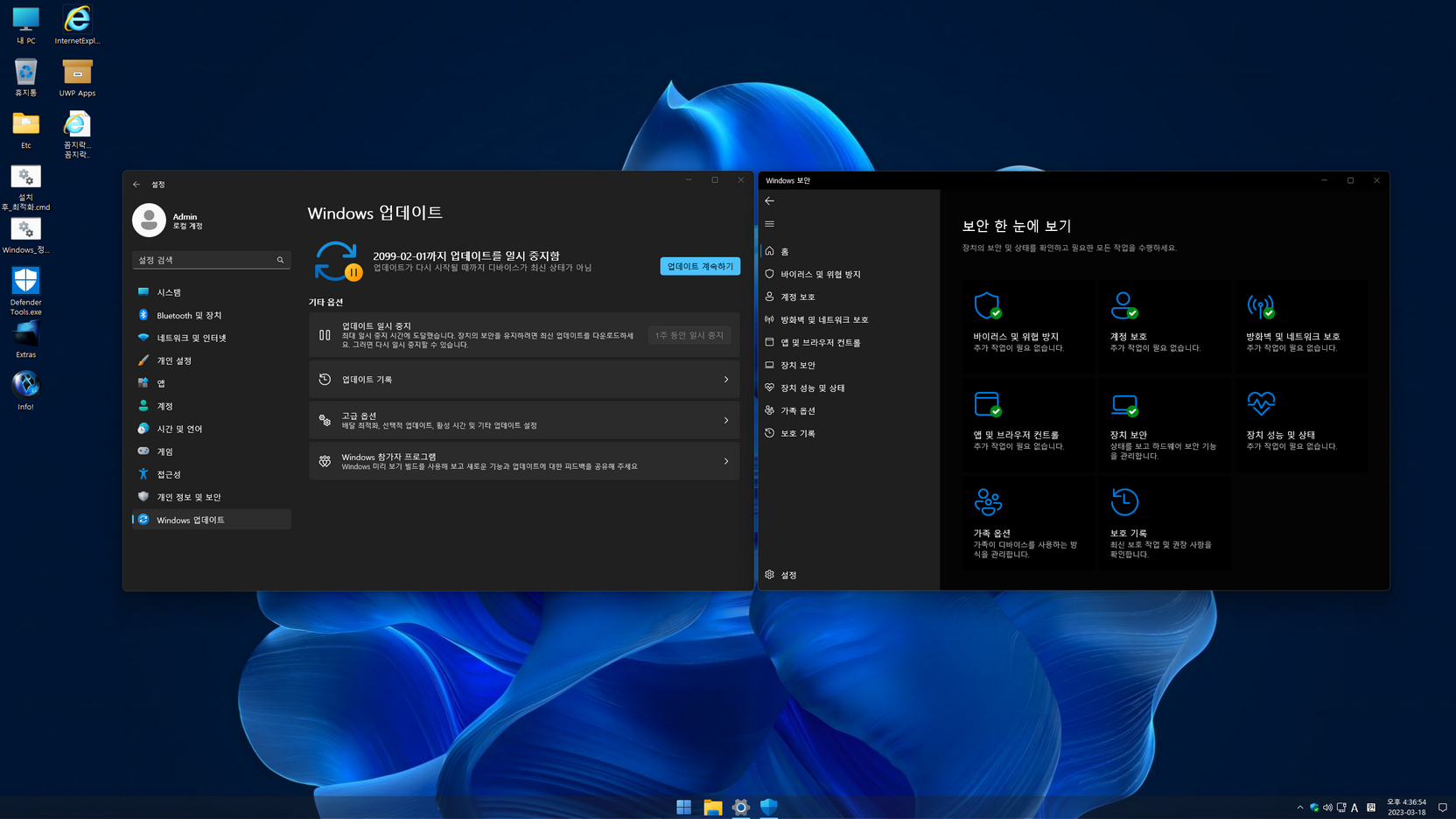This screenshot has height=819, width=1456.
Task: Select 장치 성능 및 상태 nav item
Action: [849, 388]
